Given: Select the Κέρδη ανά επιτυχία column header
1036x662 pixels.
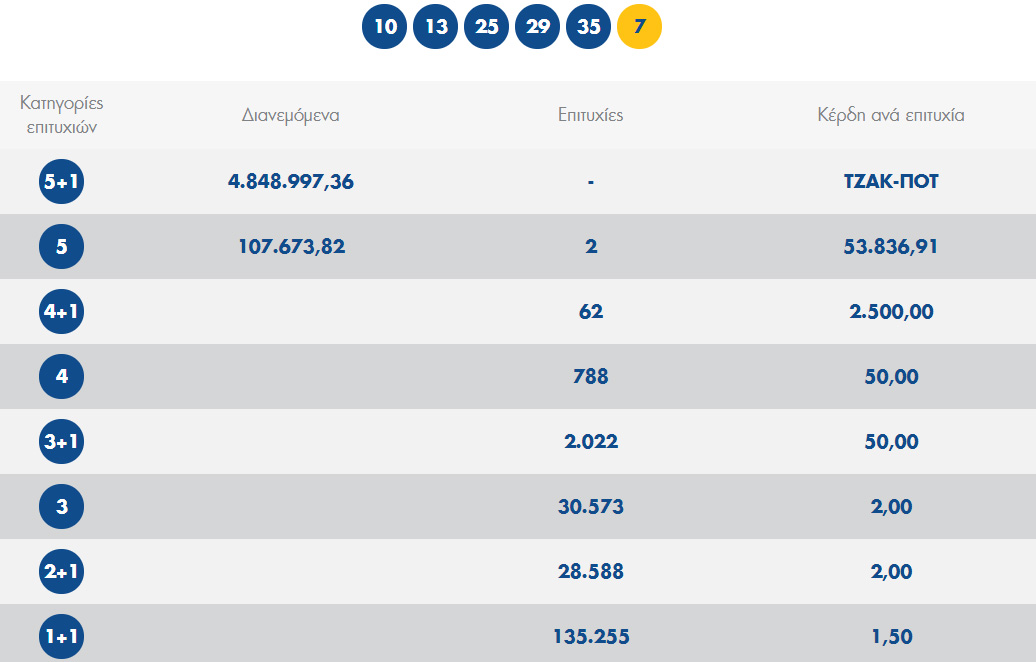Looking at the screenshot, I should pos(891,115).
